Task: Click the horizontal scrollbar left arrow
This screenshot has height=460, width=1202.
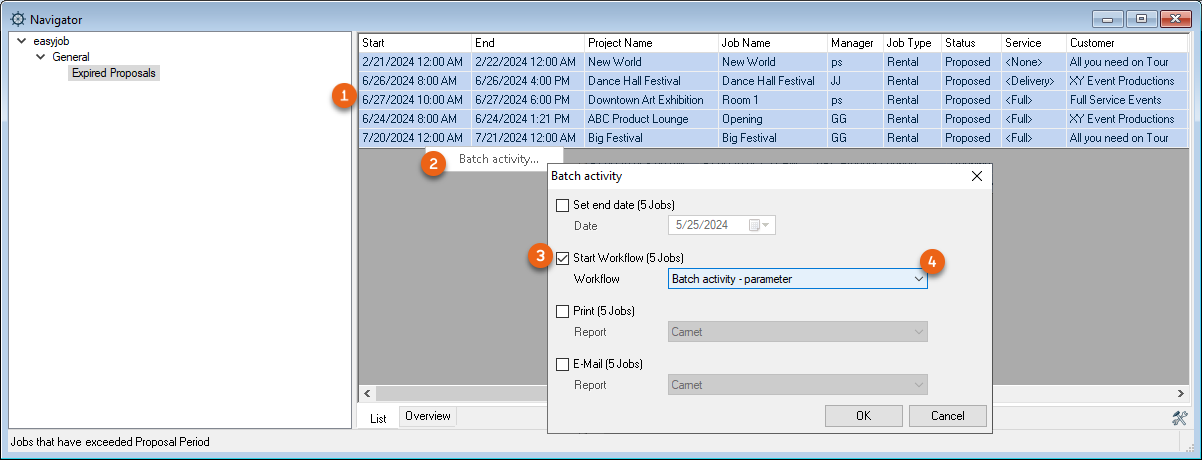Action: [366, 394]
